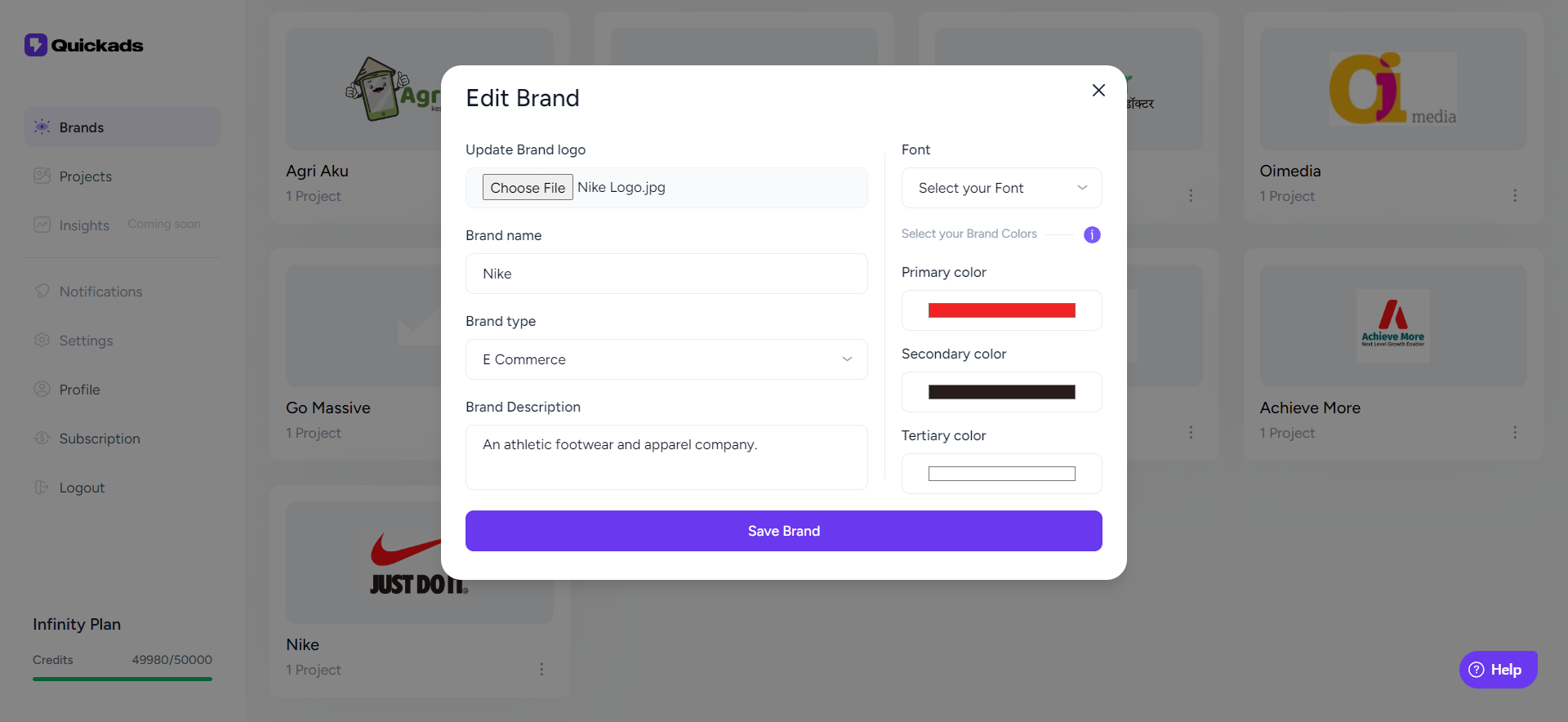Open the Select your Font dropdown
This screenshot has height=722, width=1568.
point(1001,188)
